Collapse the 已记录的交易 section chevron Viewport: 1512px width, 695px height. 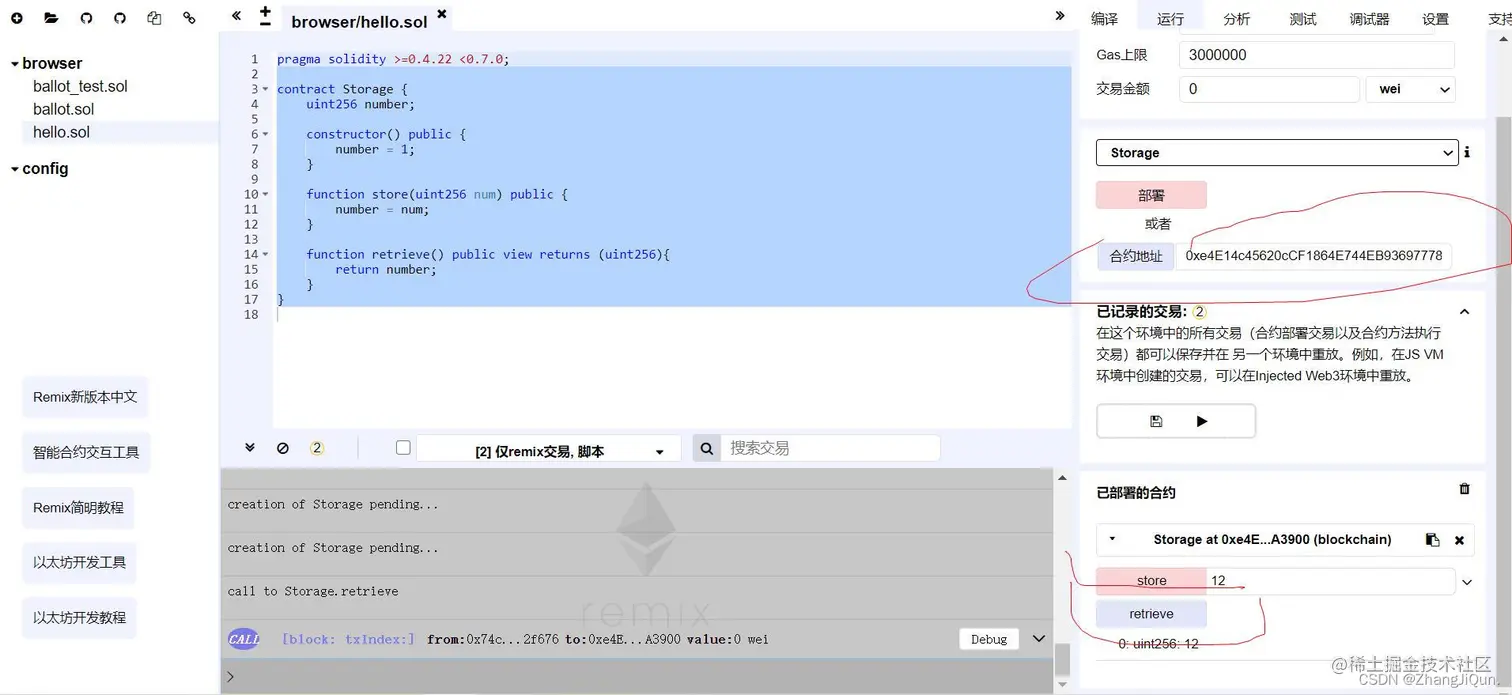click(x=1465, y=312)
